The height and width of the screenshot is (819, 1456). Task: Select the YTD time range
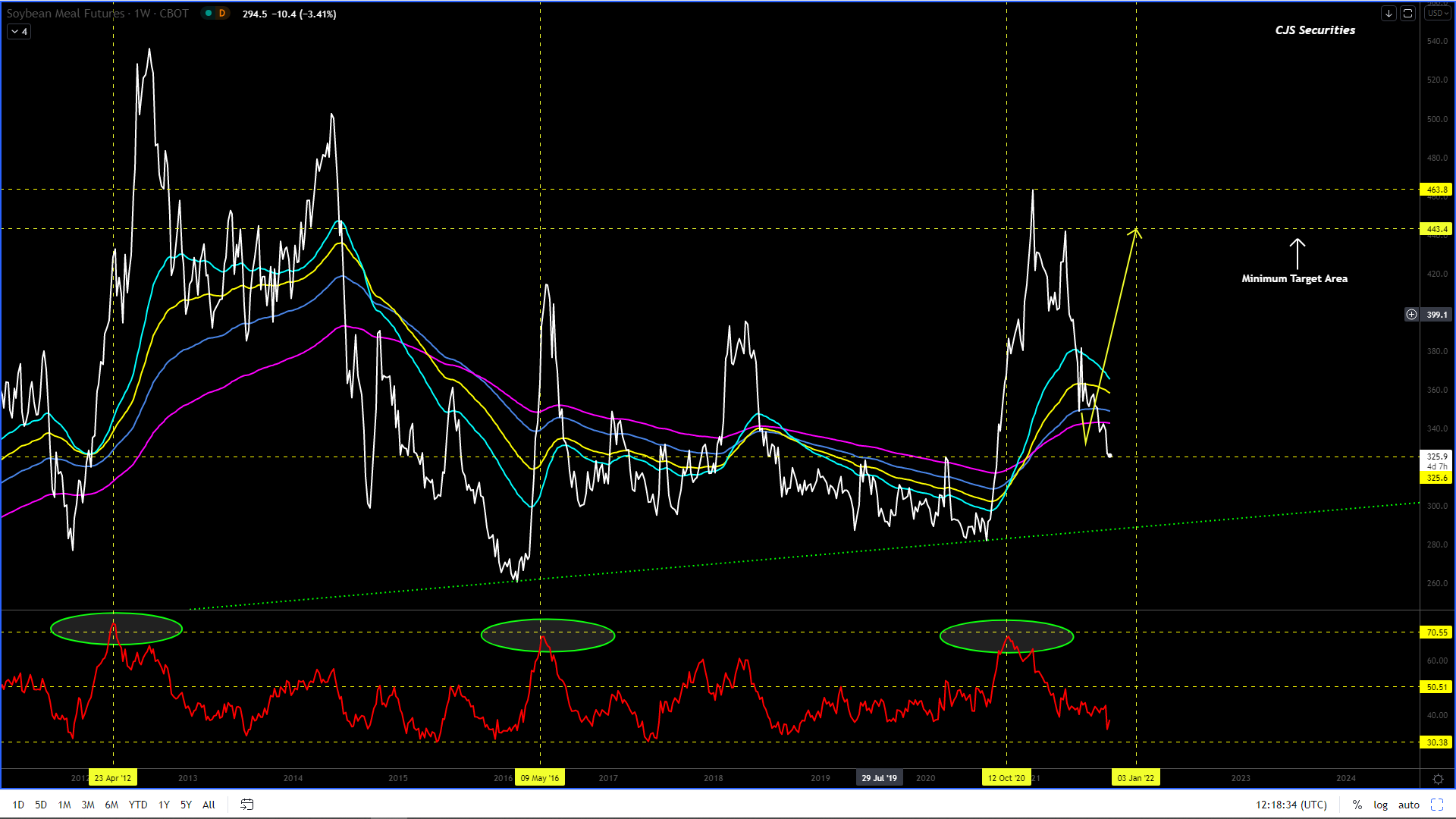(138, 805)
